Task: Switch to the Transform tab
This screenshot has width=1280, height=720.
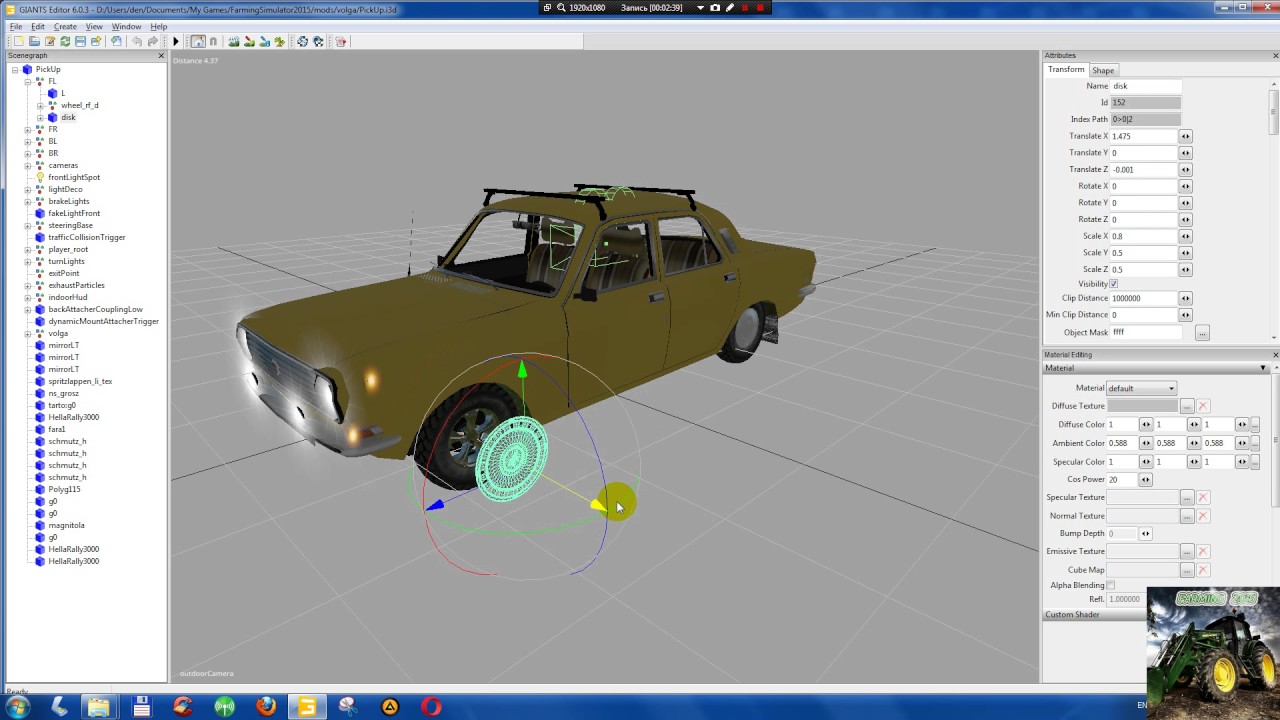Action: click(1066, 70)
